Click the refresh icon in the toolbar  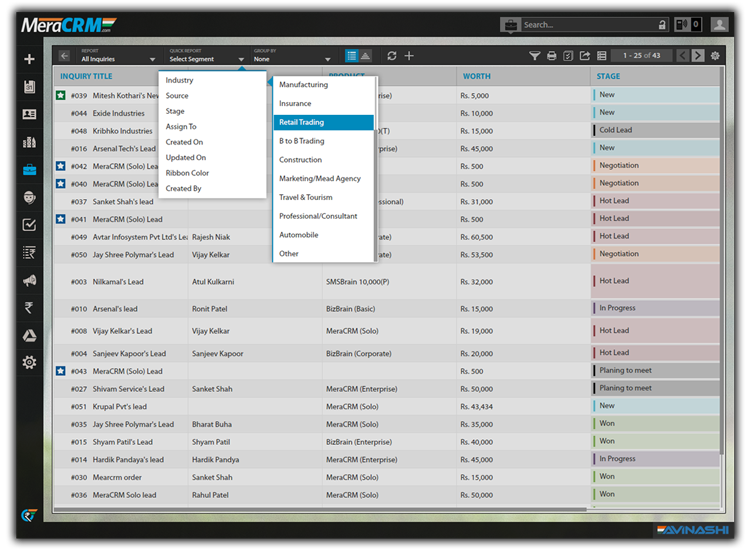pyautogui.click(x=392, y=56)
